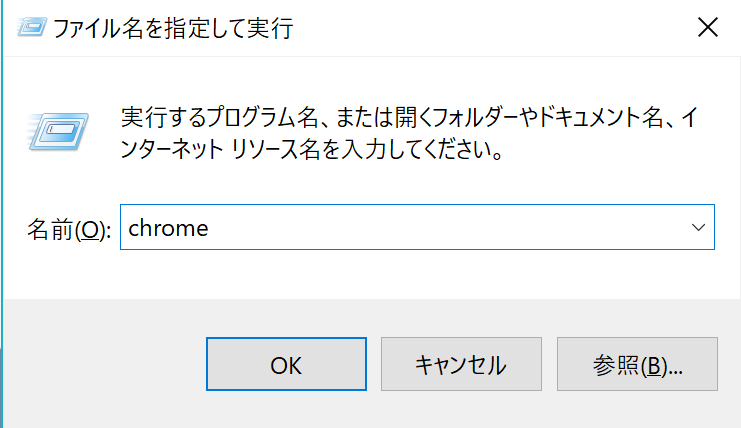Screen dimensions: 741x428
Task: Click the gray footer area left of OK
Action: tap(100, 364)
